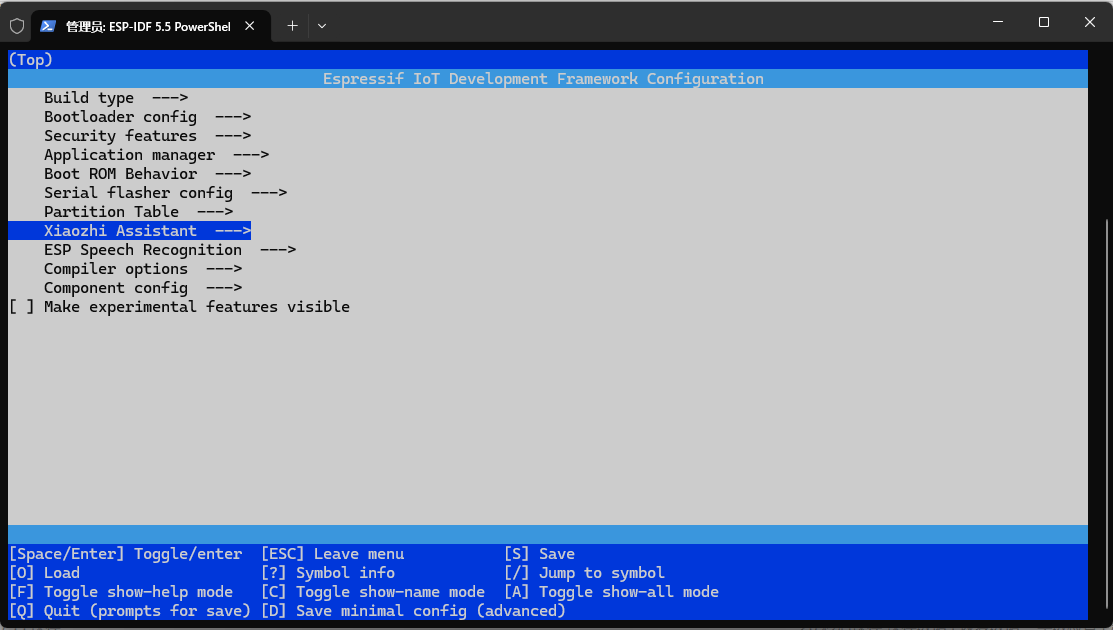Open the Bootloader config submenu
The height and width of the screenshot is (630, 1113).
coord(148,117)
